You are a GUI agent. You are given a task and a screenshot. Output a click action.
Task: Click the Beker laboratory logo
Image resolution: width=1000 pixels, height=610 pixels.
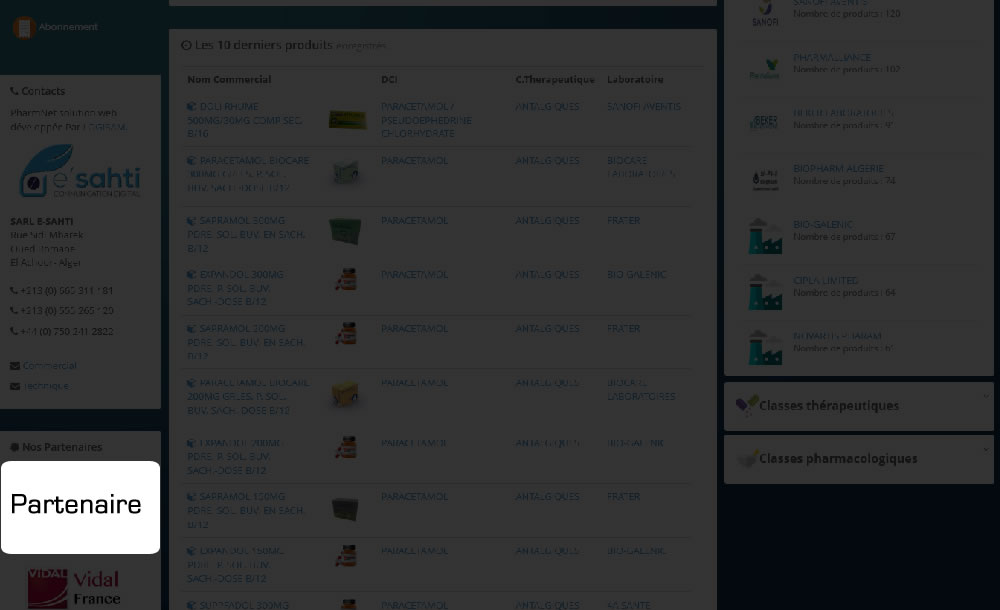[765, 122]
